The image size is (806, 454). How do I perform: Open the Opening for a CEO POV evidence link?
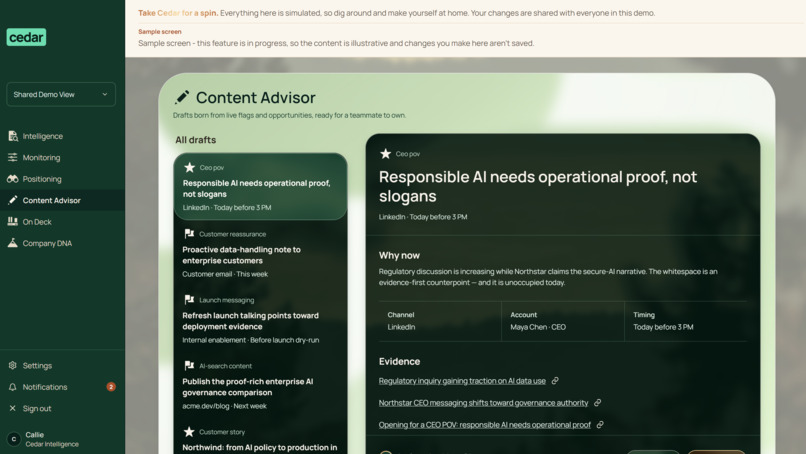click(x=485, y=425)
